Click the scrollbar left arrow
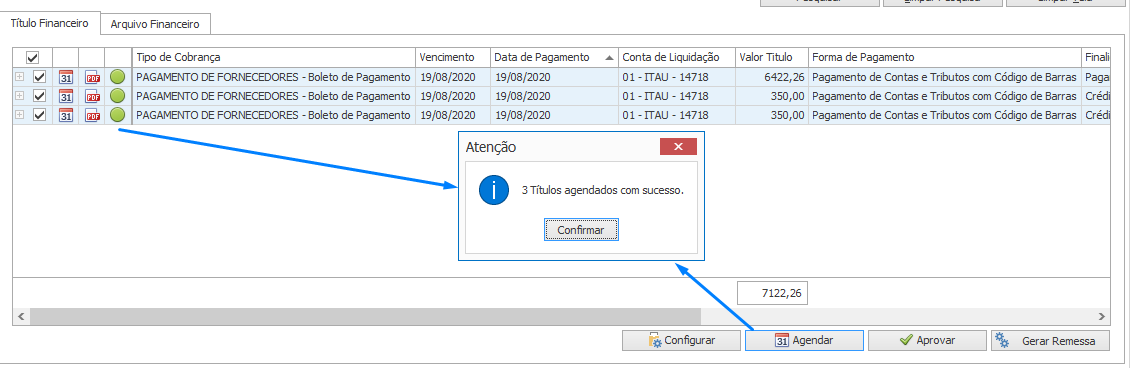The width and height of the screenshot is (1131, 368). tap(20, 316)
